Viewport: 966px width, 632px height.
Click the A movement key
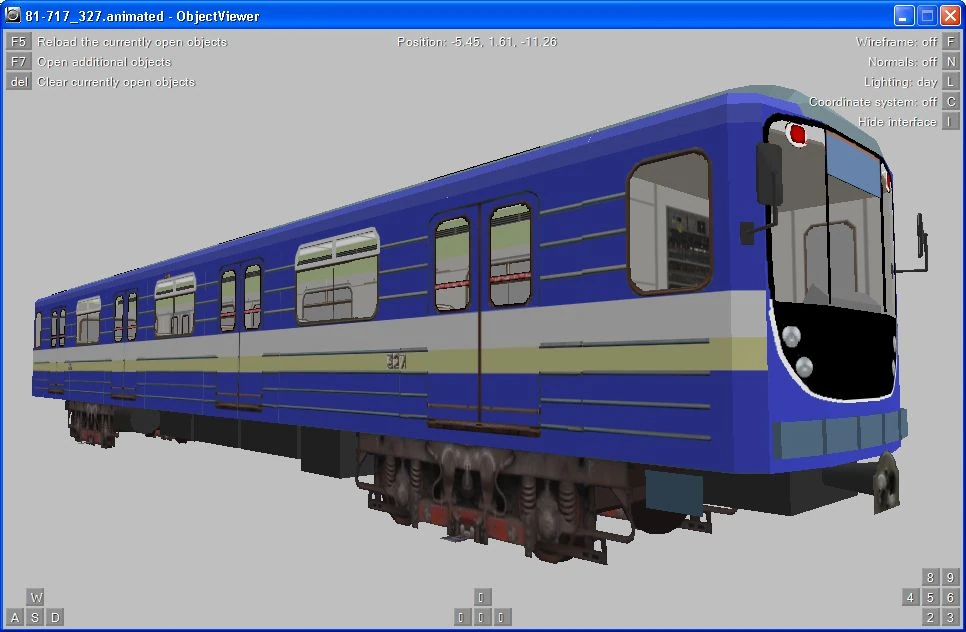click(x=15, y=617)
